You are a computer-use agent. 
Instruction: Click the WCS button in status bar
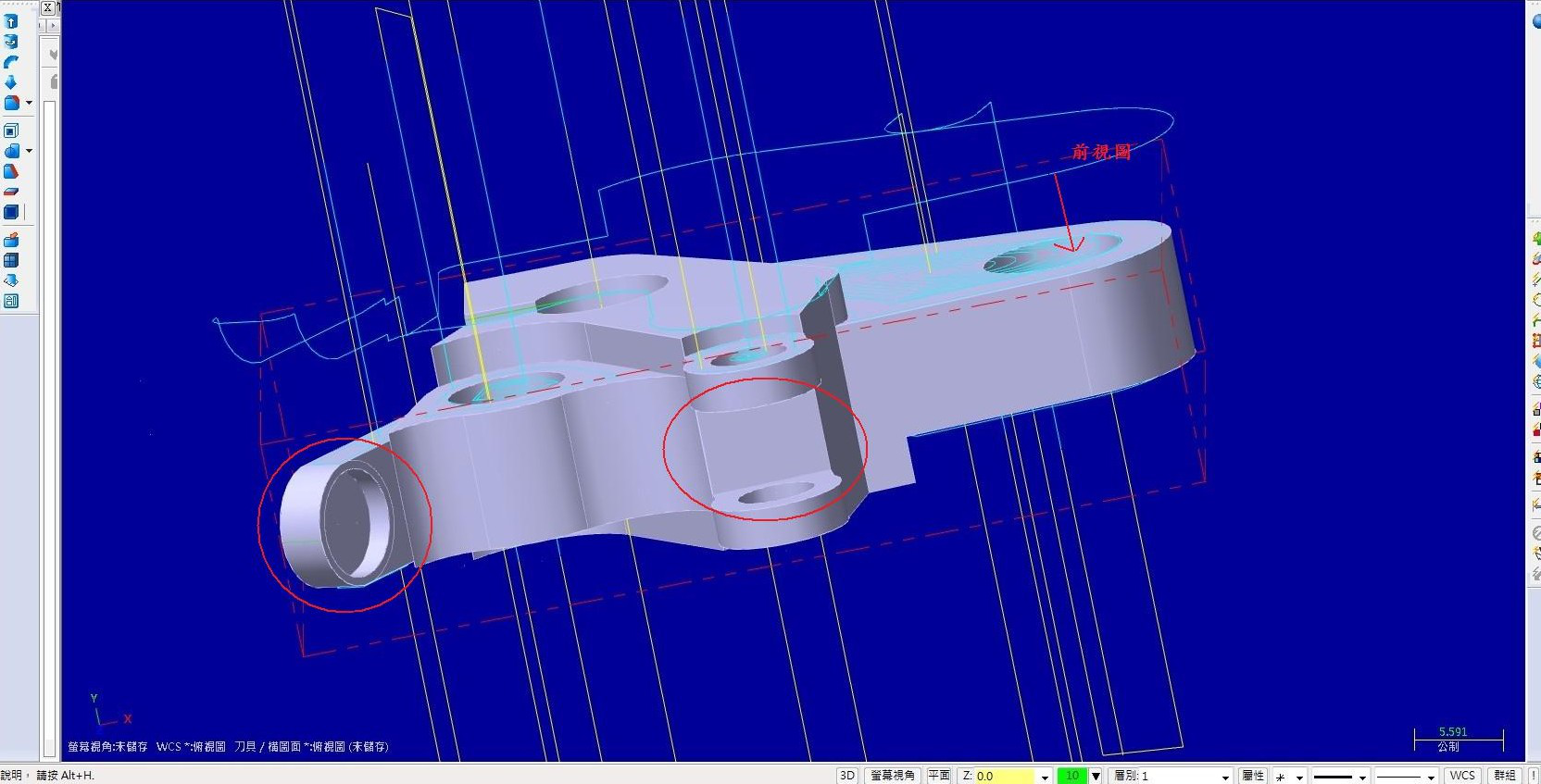click(x=1462, y=776)
